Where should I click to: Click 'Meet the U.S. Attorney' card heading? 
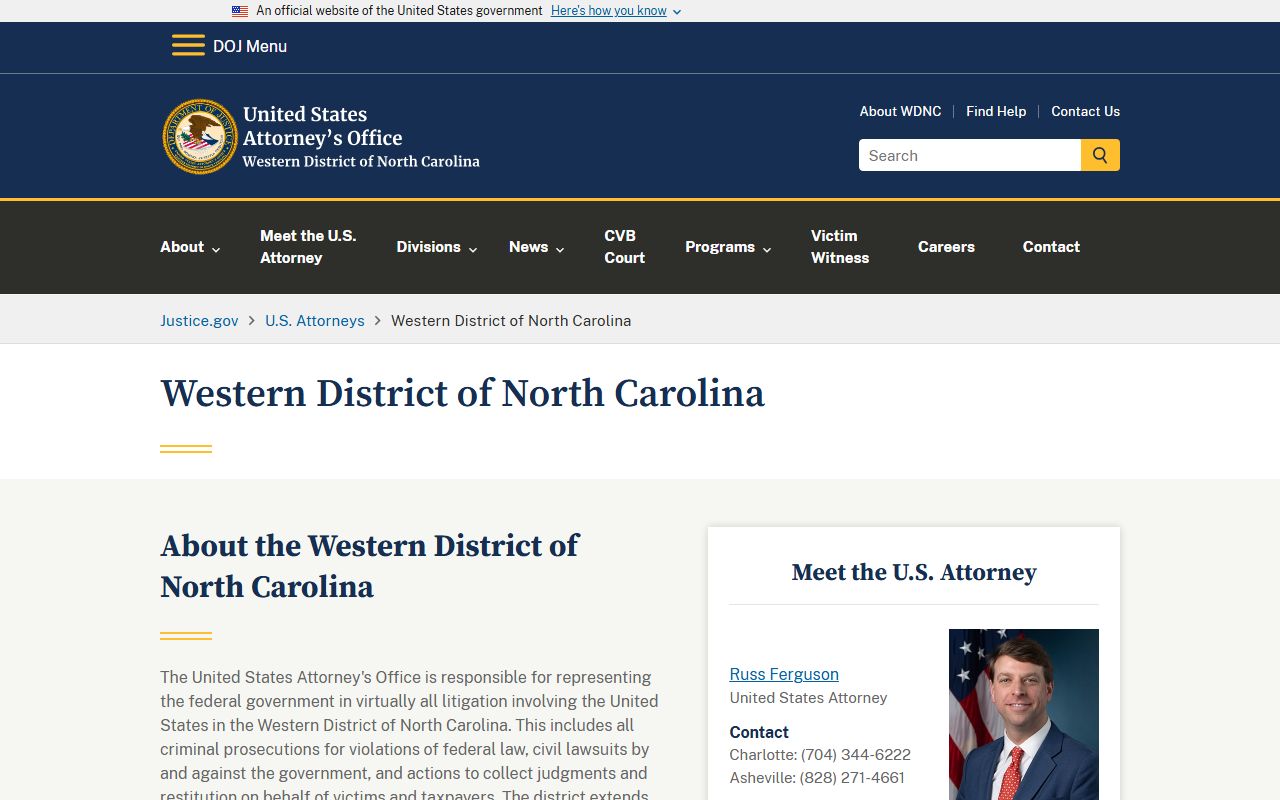(x=914, y=572)
